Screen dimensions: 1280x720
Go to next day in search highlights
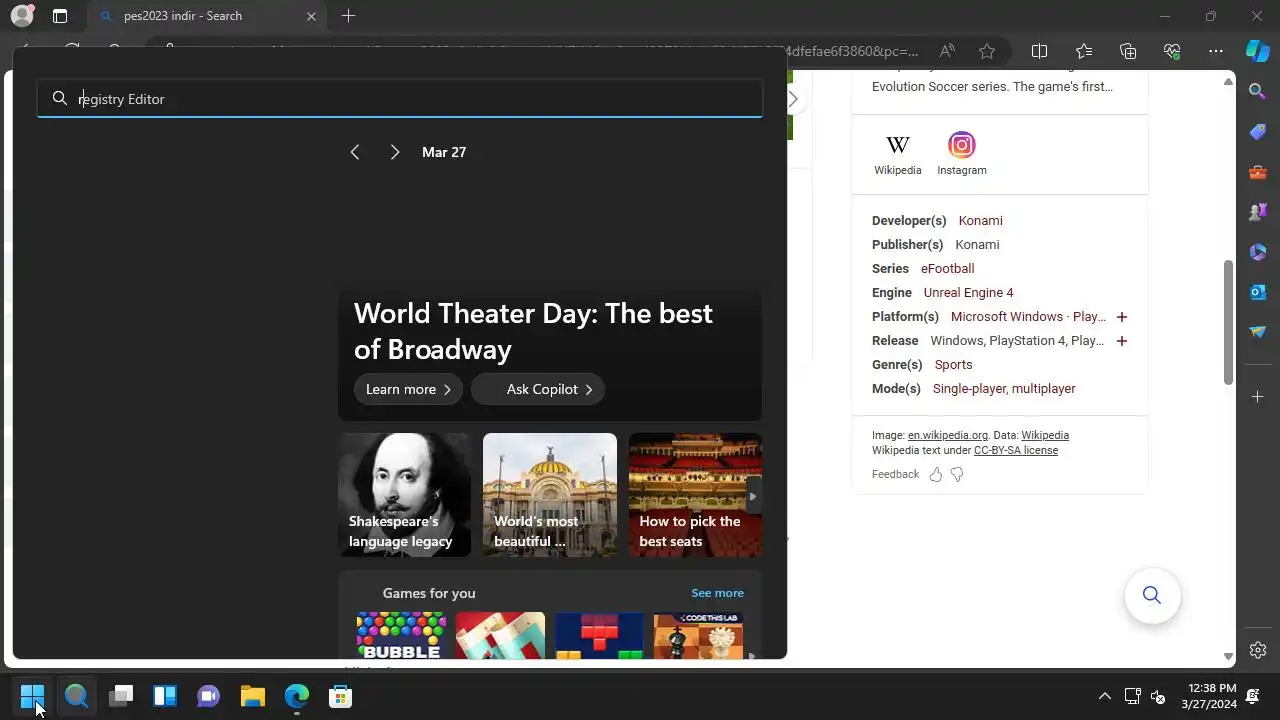[395, 152]
